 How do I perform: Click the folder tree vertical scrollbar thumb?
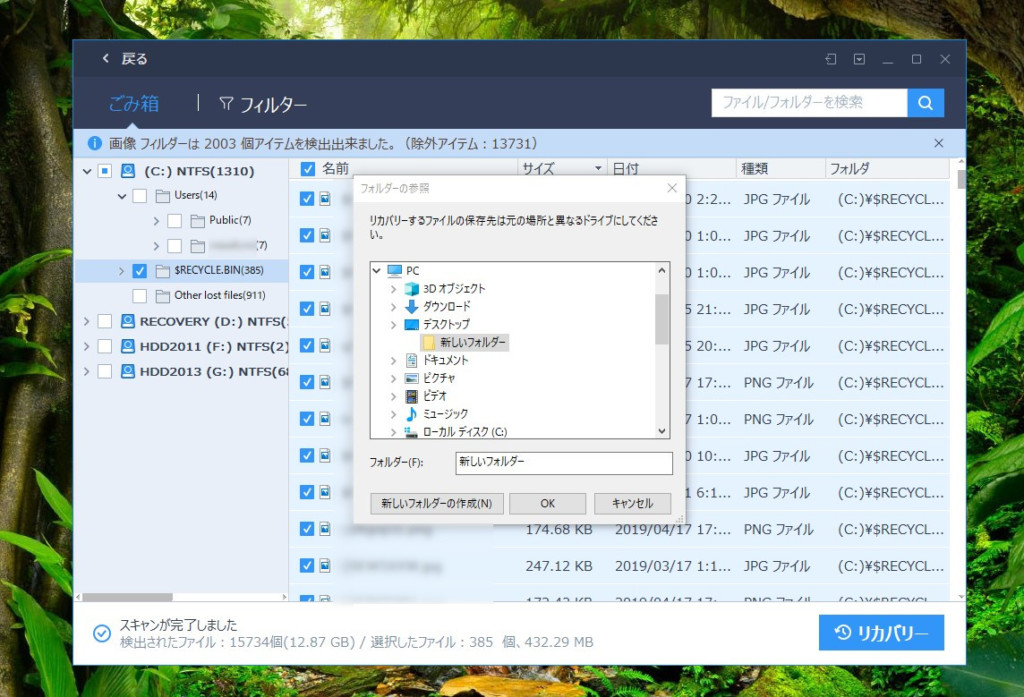pos(662,319)
